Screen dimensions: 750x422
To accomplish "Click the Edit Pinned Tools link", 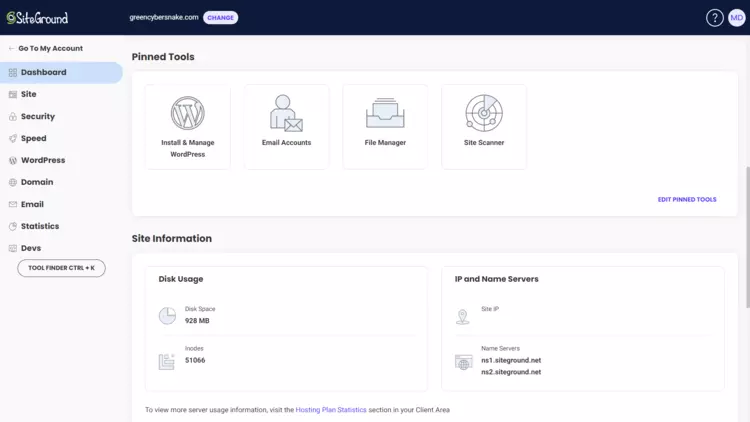I will [687, 200].
